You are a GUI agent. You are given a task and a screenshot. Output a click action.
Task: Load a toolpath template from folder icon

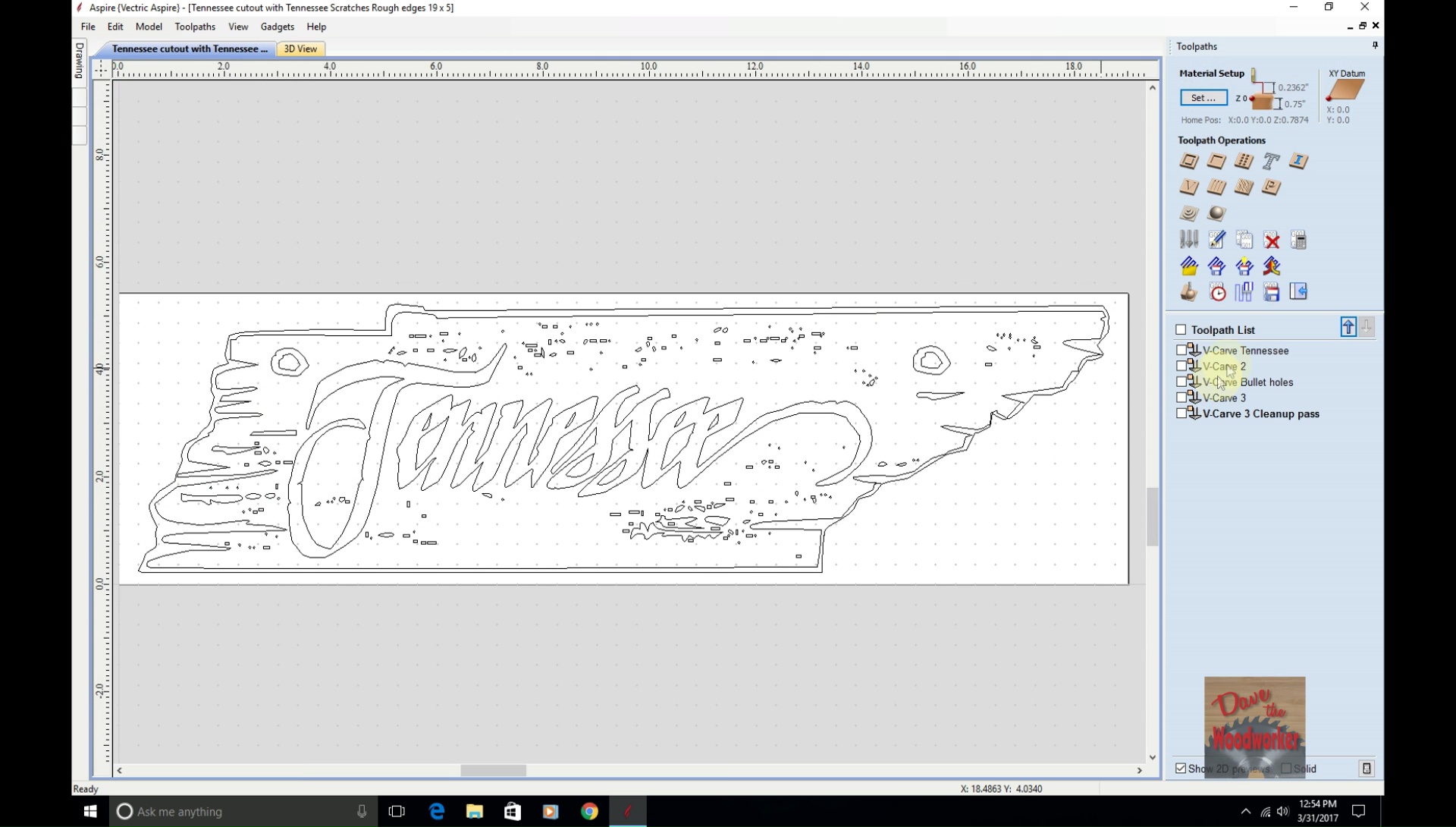pyautogui.click(x=1189, y=266)
